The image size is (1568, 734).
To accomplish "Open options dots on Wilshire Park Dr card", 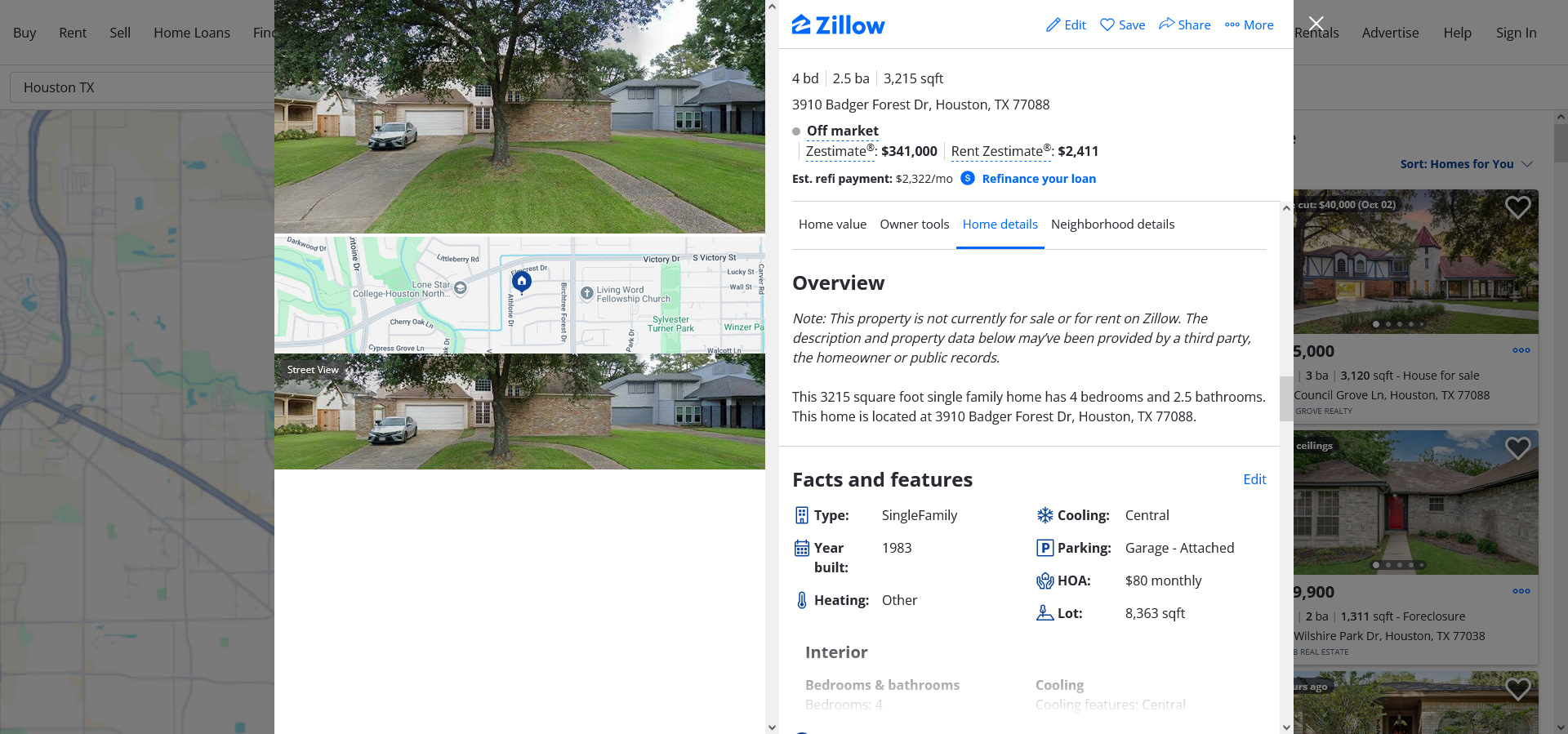I will click(1521, 591).
